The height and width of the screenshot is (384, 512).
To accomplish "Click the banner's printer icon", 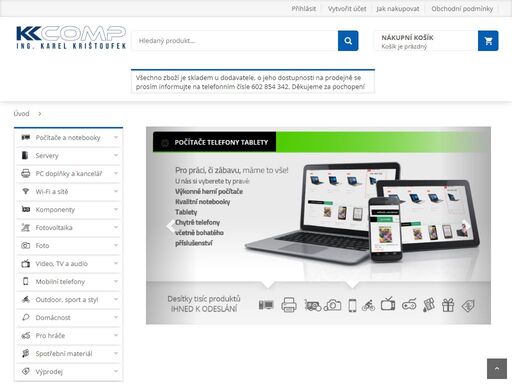I will (289, 305).
